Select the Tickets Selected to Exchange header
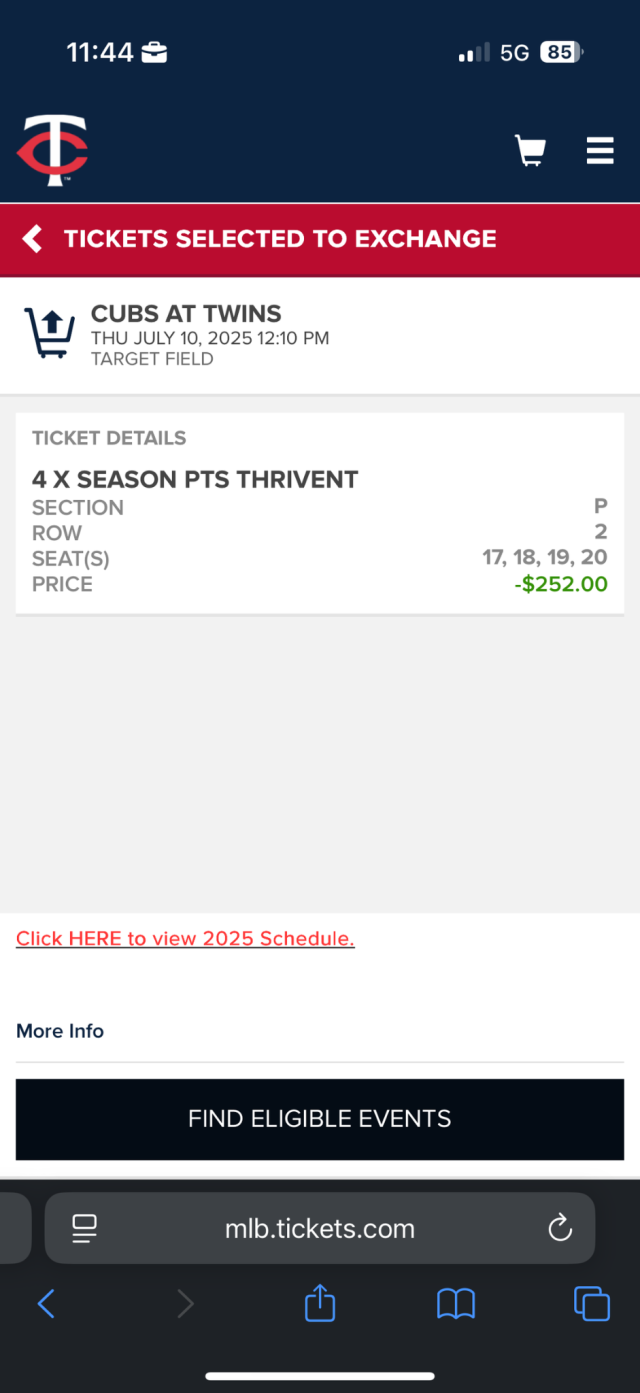This screenshot has width=640, height=1393. click(280, 239)
